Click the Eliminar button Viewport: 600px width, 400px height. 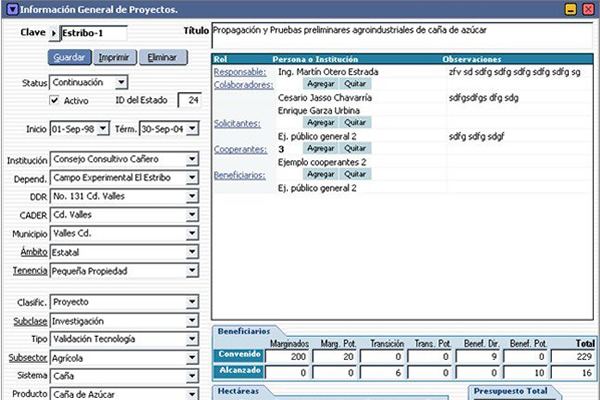point(161,58)
